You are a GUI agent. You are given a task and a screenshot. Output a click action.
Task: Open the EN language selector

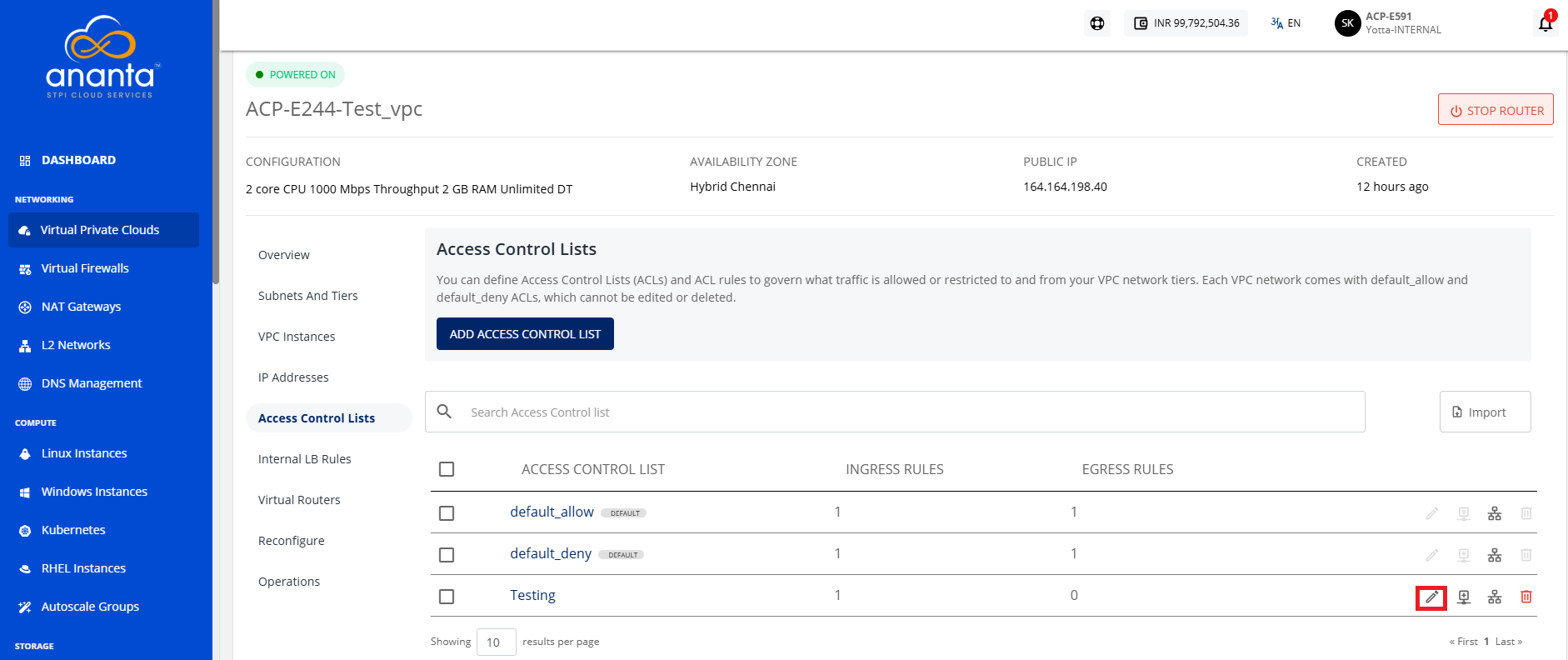(x=1286, y=23)
